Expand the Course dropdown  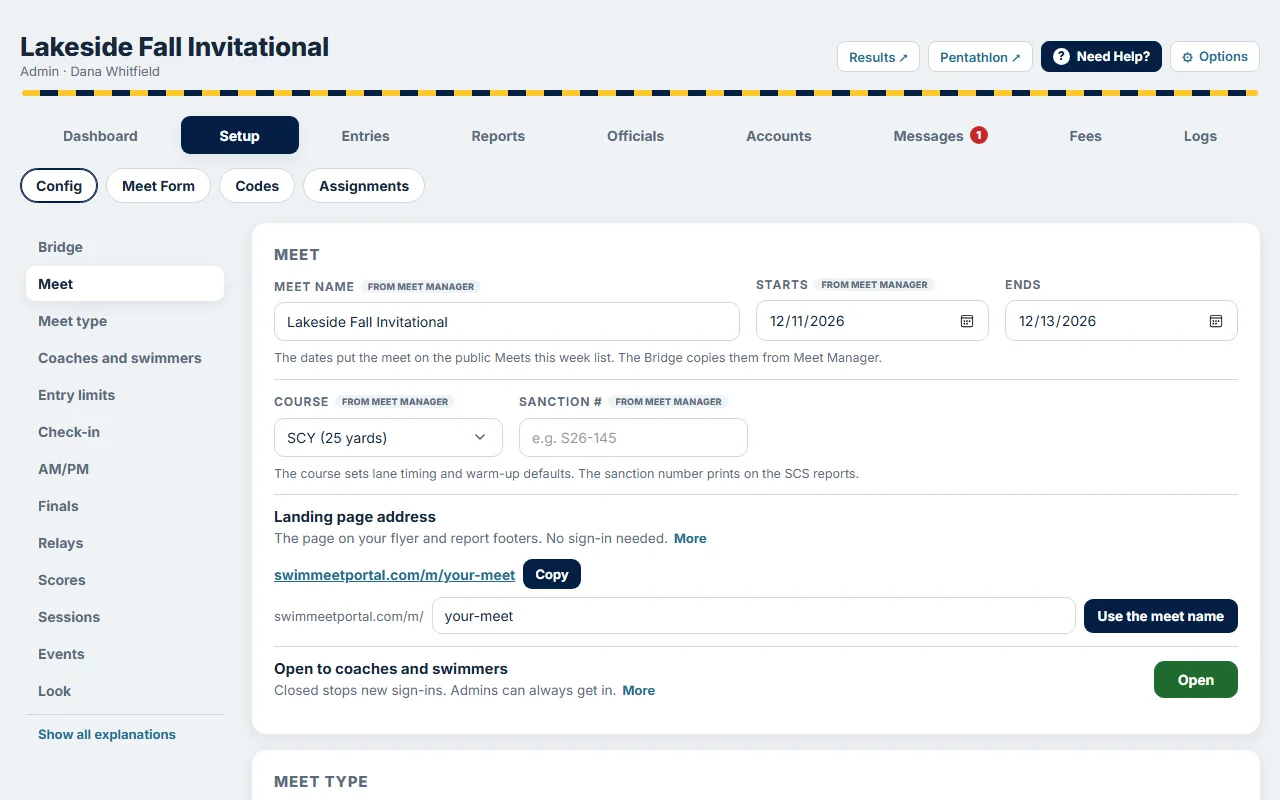point(388,438)
